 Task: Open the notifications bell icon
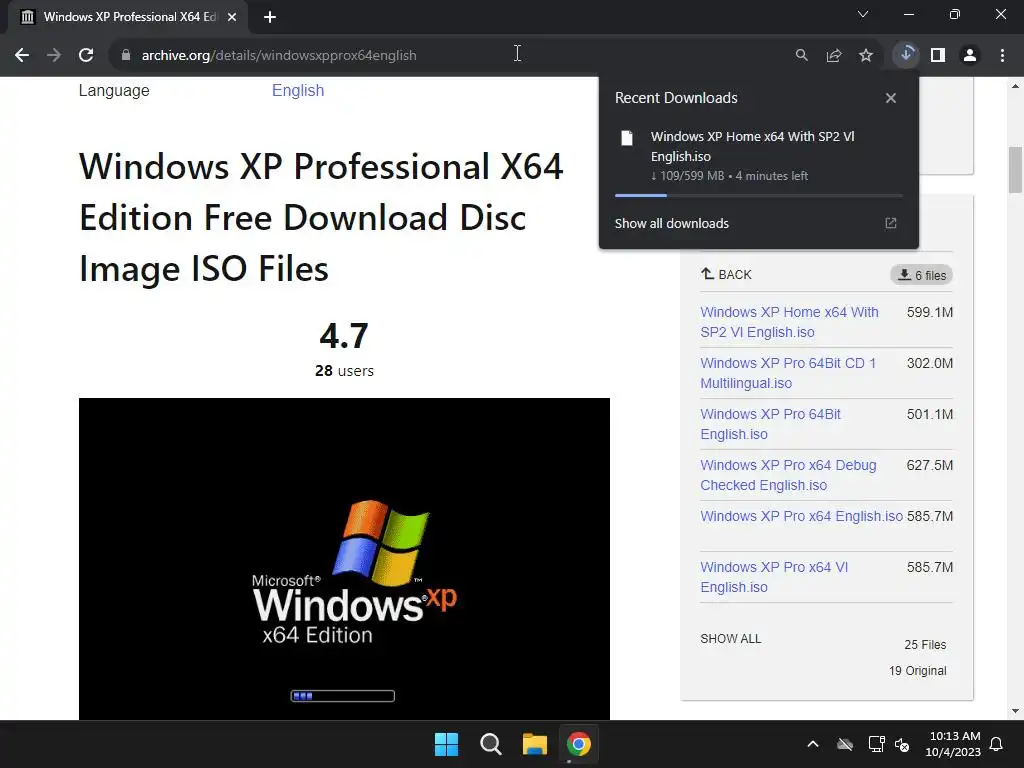coord(997,744)
